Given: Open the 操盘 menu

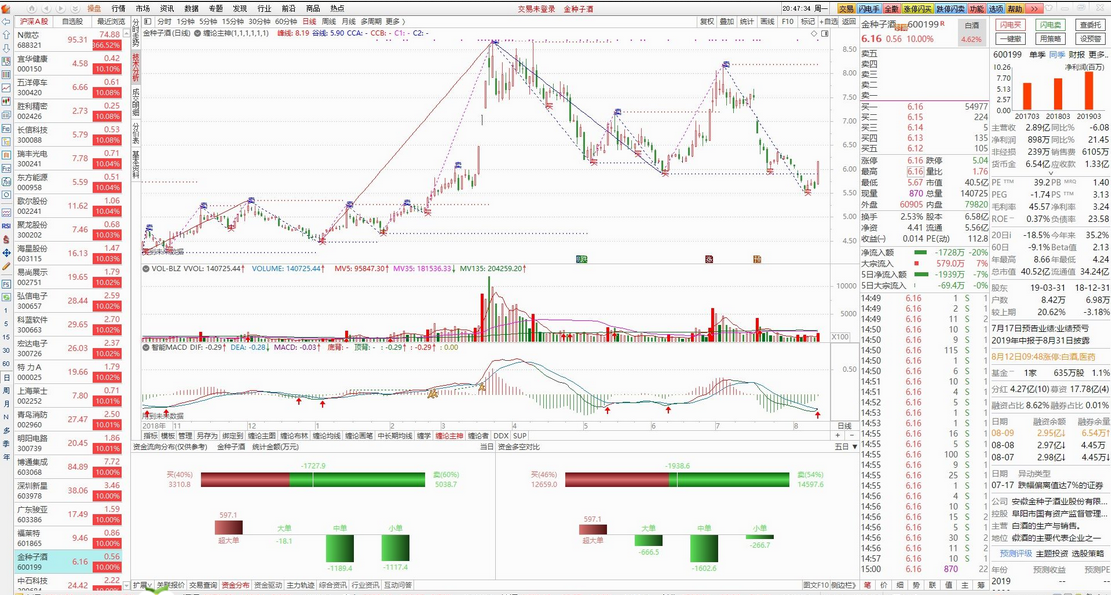Looking at the screenshot, I should (x=94, y=8).
